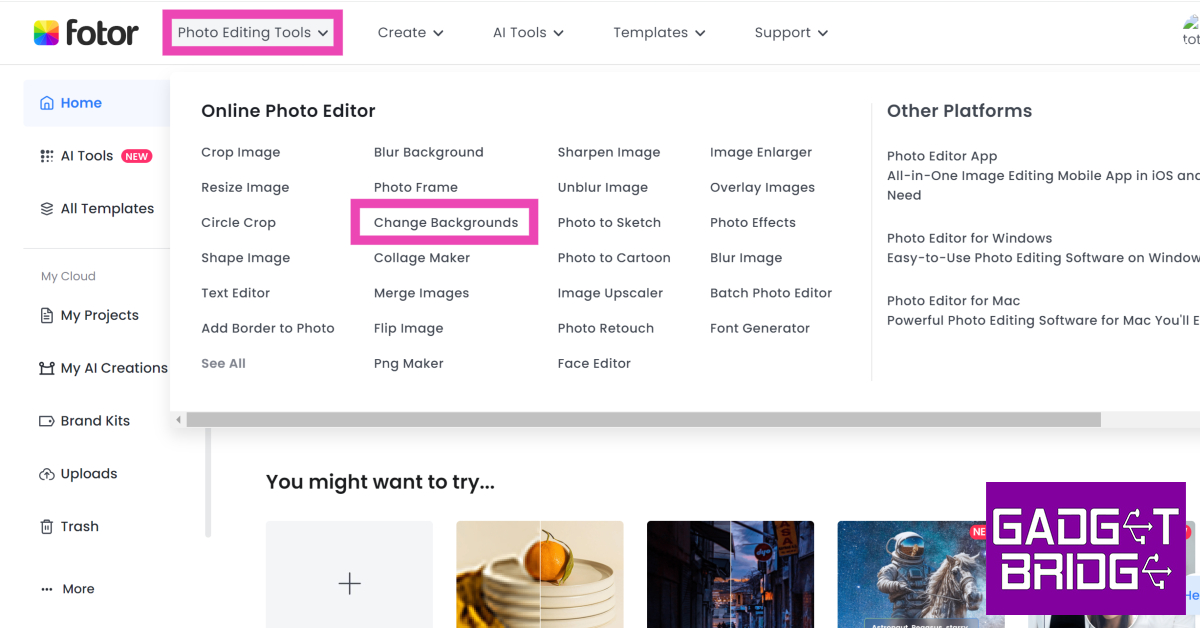Viewport: 1200px width, 628px height.
Task: Open Photo Editor for Windows link
Action: [969, 239]
